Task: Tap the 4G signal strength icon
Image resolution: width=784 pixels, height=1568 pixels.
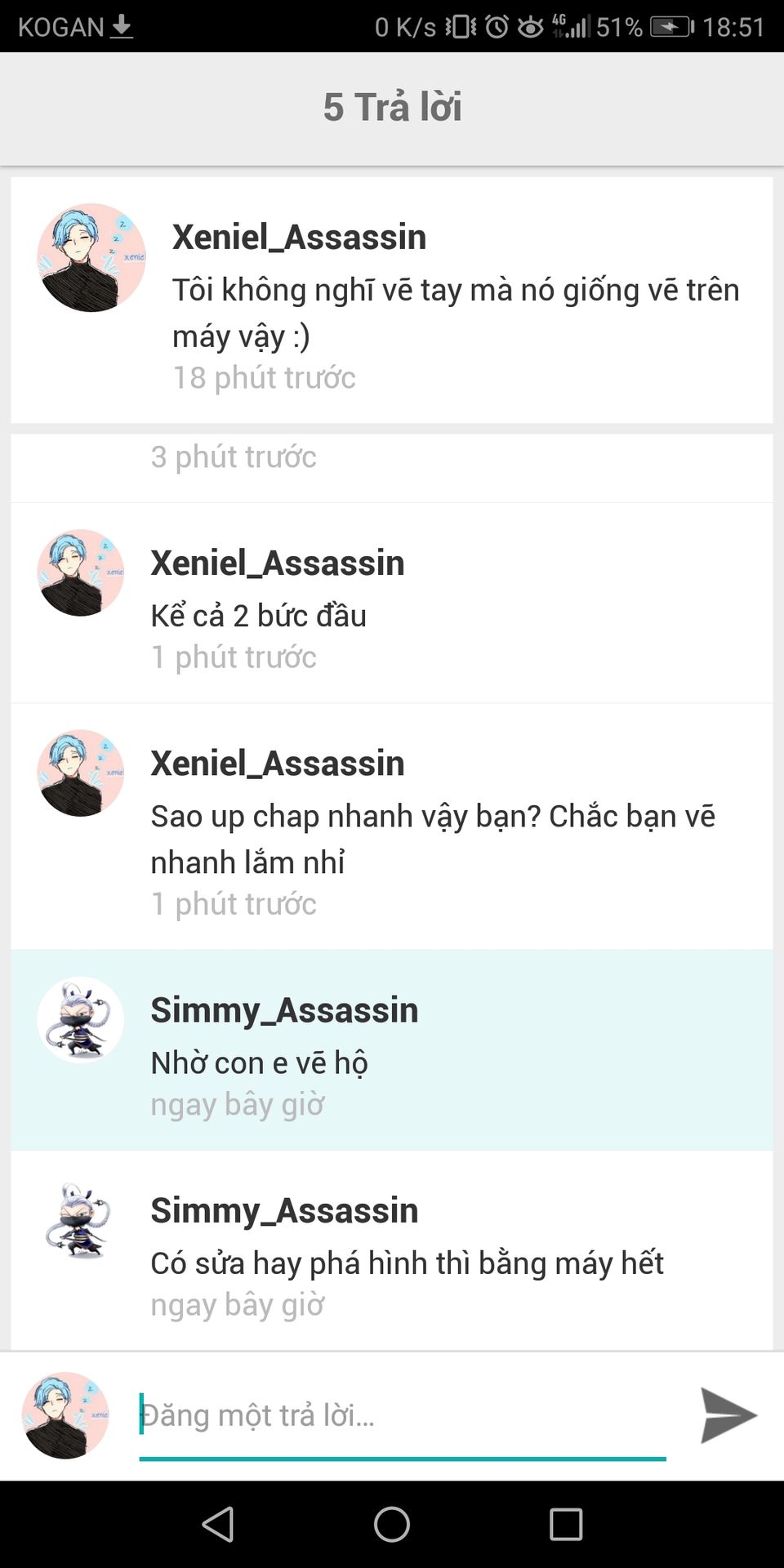Action: click(570, 26)
